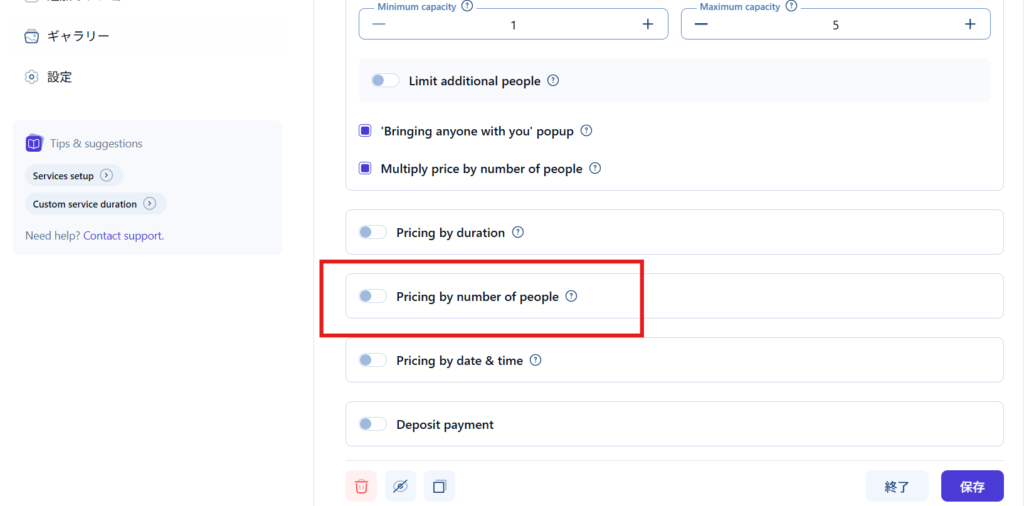Click help icon beside Pricing by number of people

(x=572, y=296)
